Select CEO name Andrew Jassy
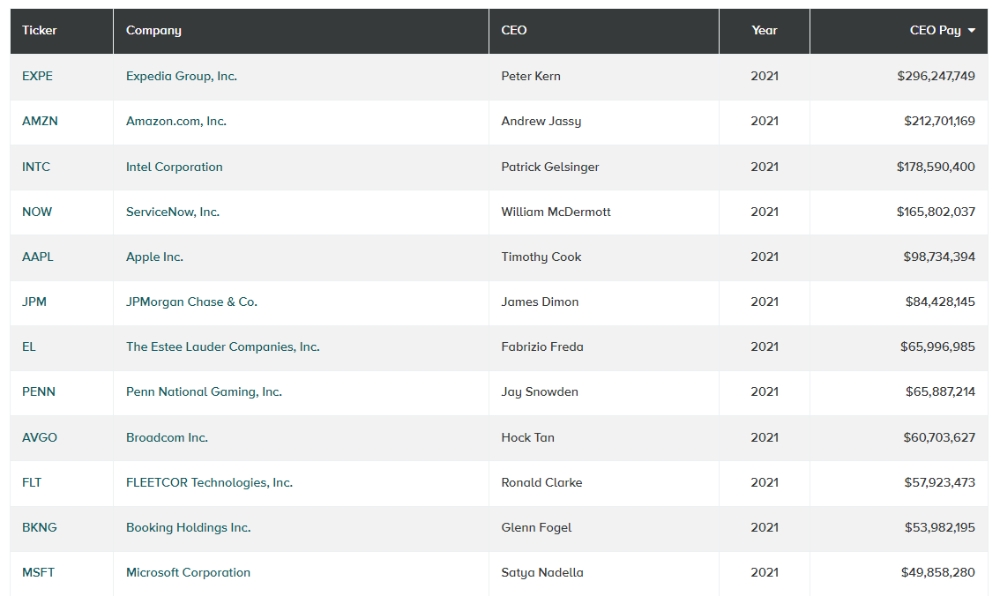Image resolution: width=1000 pixels, height=596 pixels. (541, 121)
